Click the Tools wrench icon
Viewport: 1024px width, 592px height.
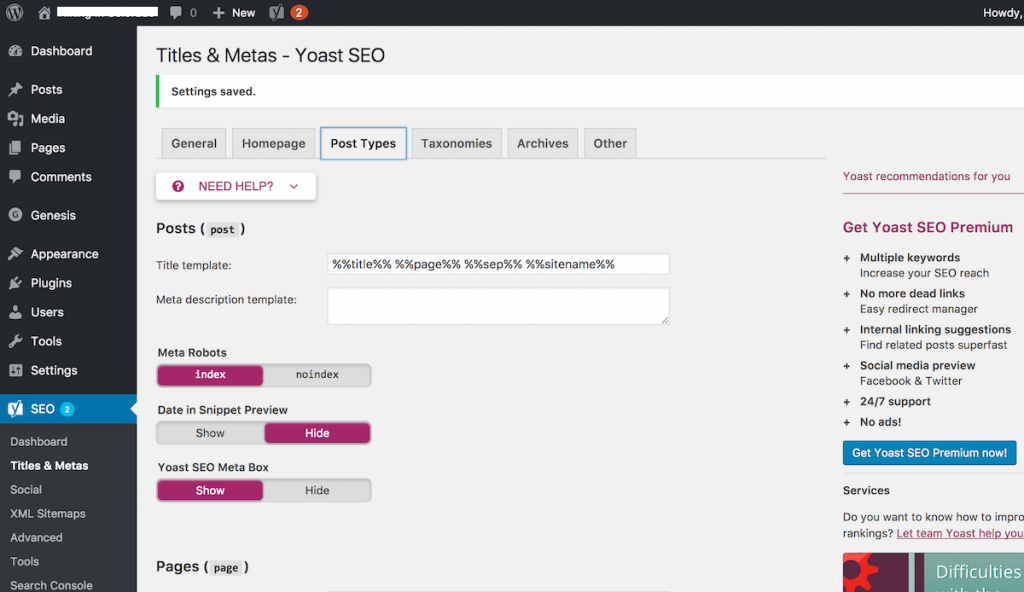coord(16,341)
